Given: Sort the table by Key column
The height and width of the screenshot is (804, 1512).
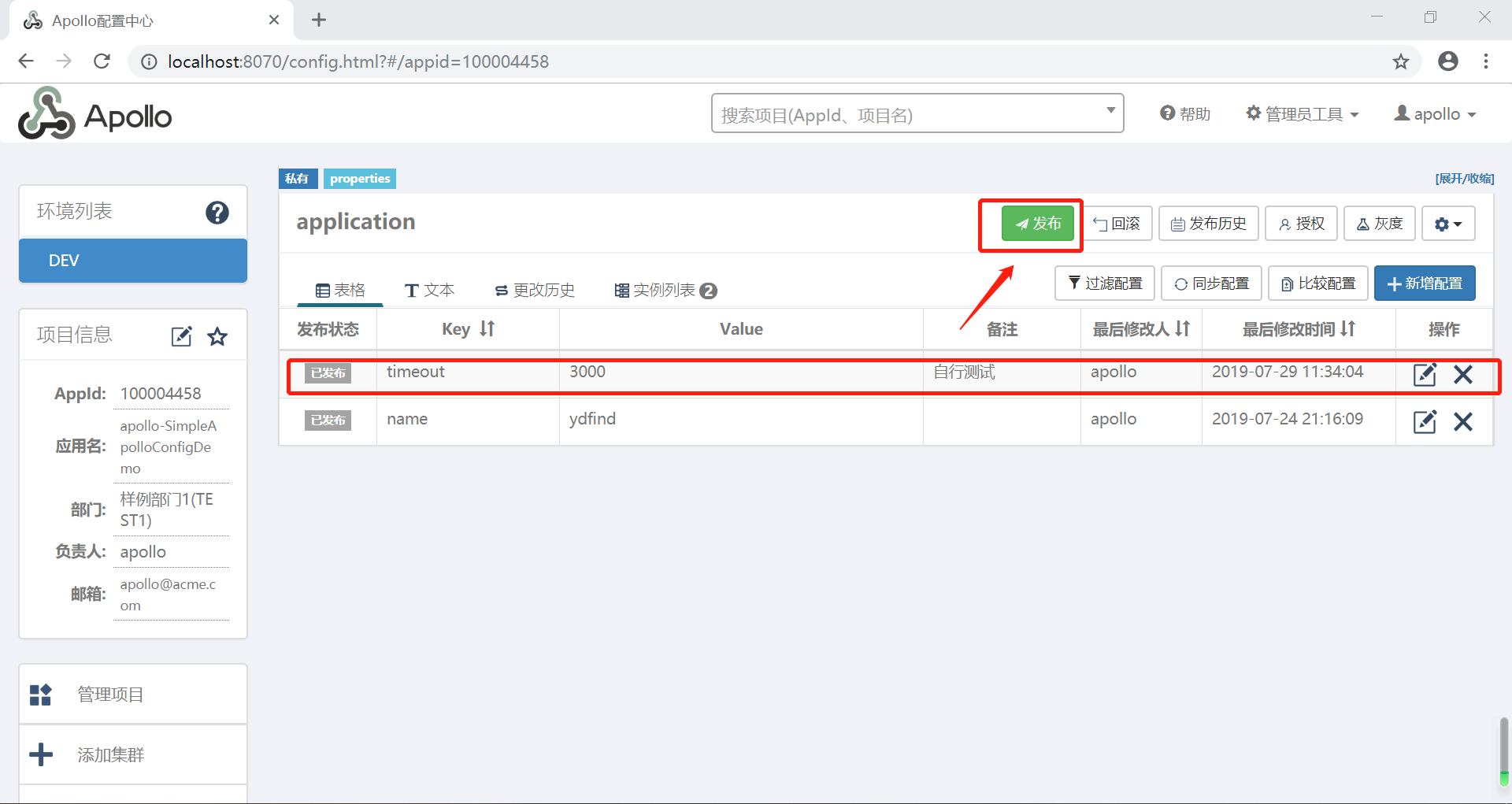Looking at the screenshot, I should (x=468, y=328).
